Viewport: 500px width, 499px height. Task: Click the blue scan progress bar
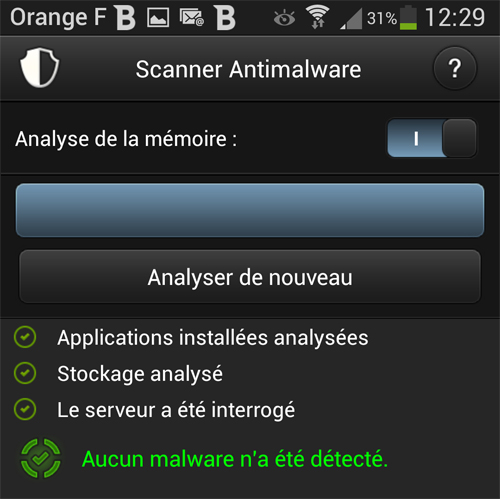(250, 210)
